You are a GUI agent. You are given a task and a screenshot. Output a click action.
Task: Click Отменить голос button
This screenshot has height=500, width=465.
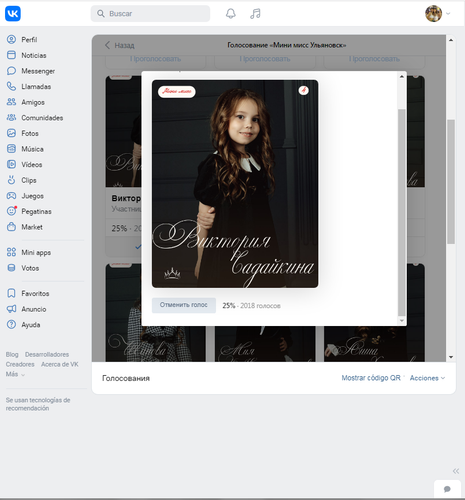pos(184,305)
